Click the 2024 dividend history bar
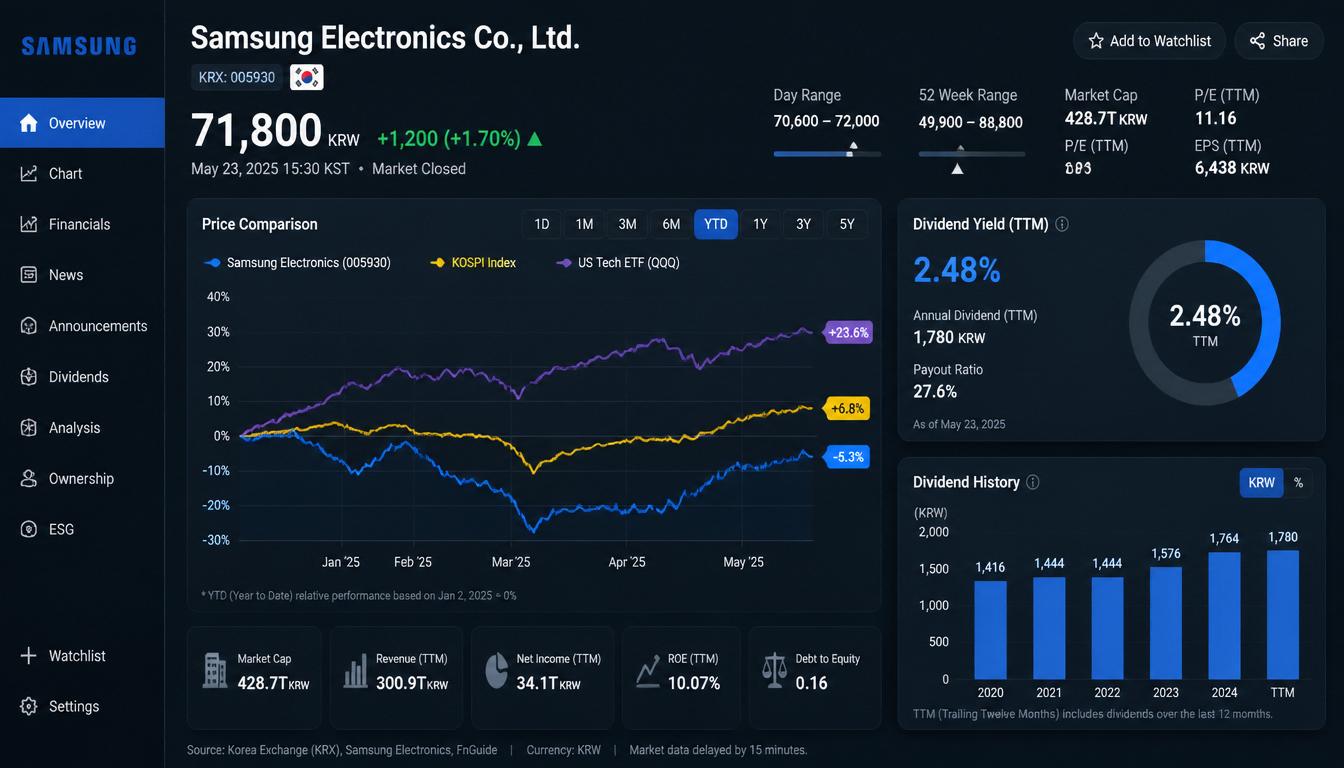The width and height of the screenshot is (1344, 768). click(x=1224, y=616)
